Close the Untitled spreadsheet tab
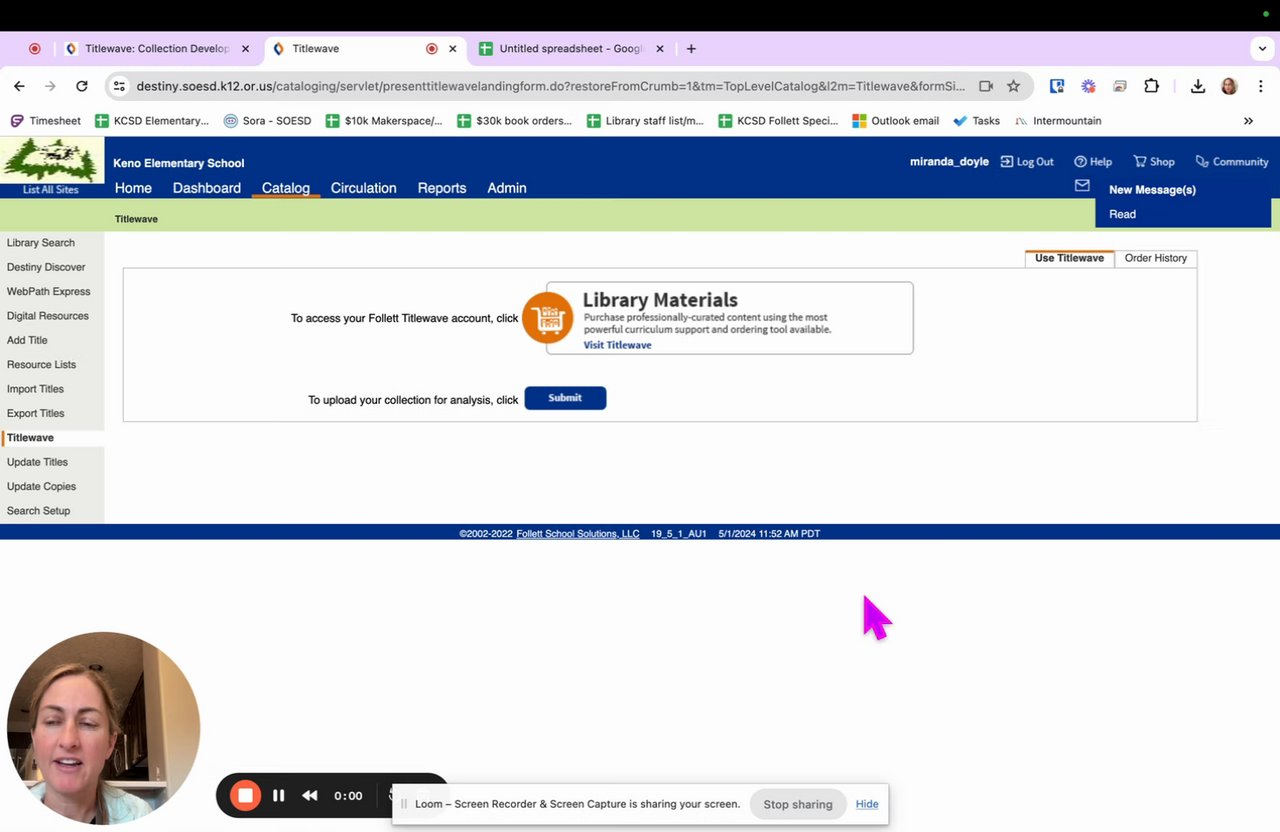 [x=660, y=48]
